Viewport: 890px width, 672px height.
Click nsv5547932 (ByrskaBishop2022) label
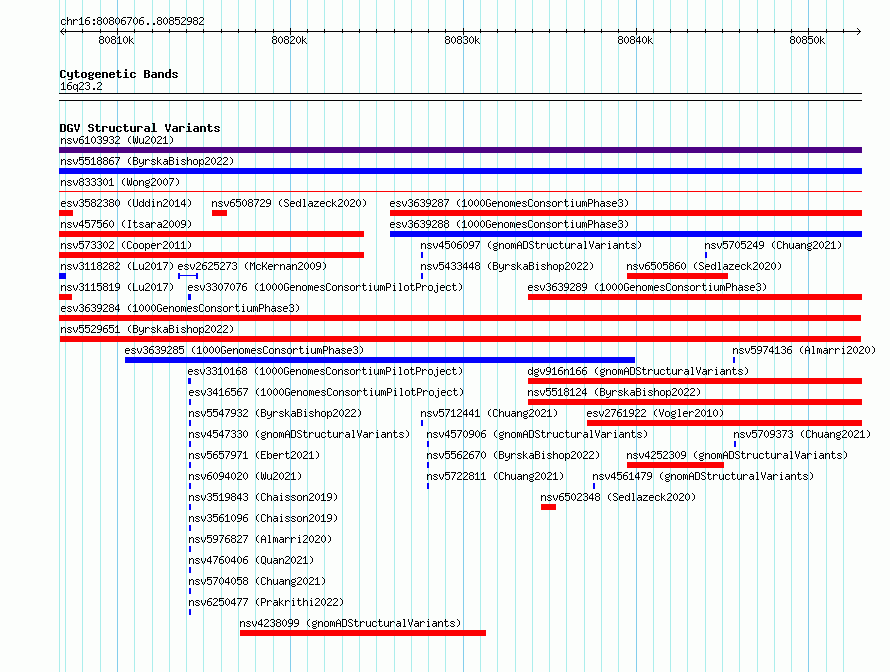point(275,413)
